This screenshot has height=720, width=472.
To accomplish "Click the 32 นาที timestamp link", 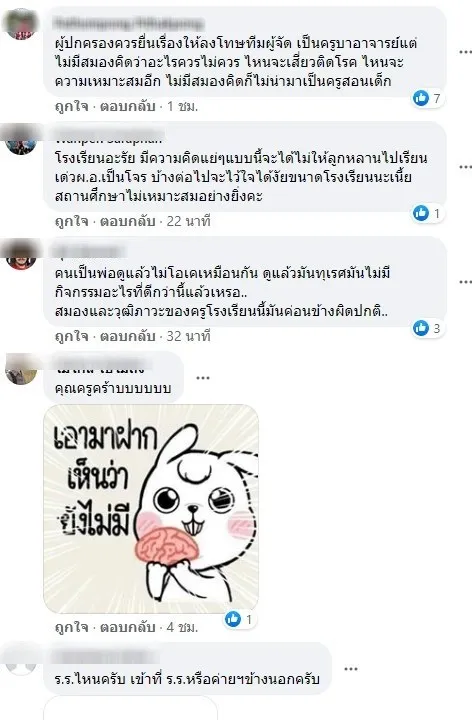I will 188,336.
